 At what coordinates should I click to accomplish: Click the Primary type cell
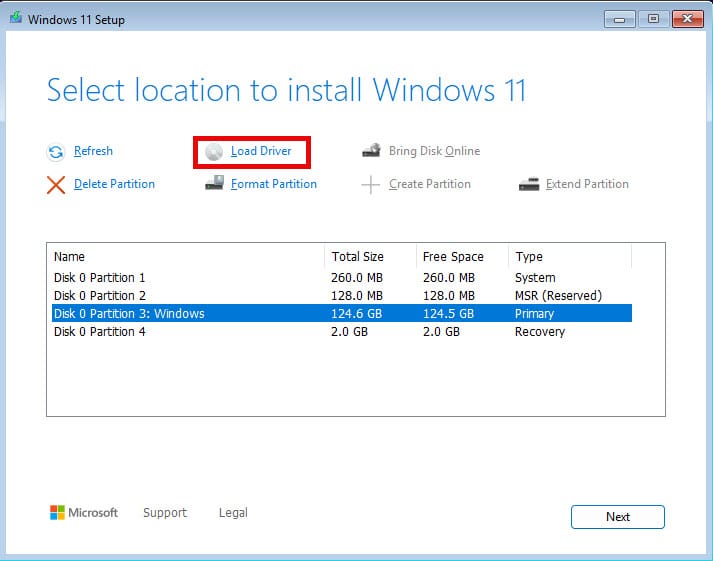pos(534,314)
